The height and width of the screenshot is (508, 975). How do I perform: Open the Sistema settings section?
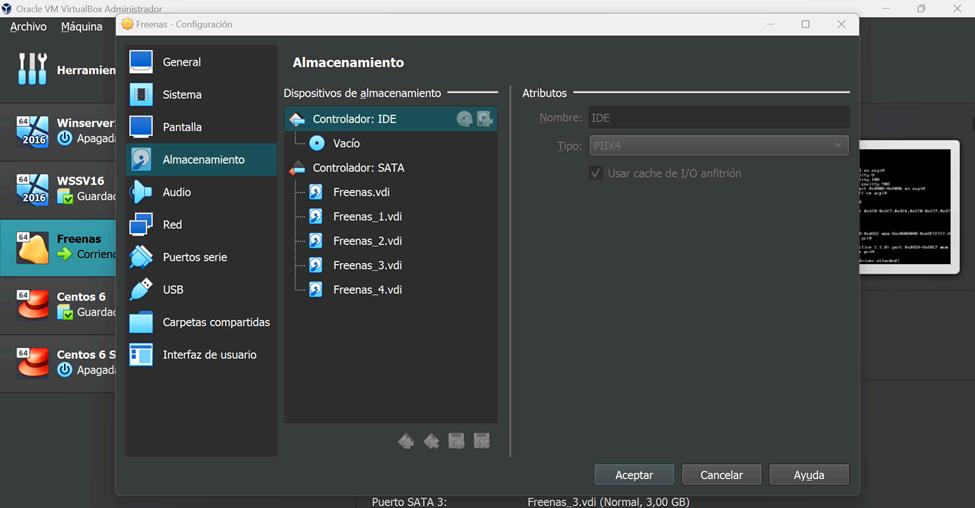tap(201, 95)
